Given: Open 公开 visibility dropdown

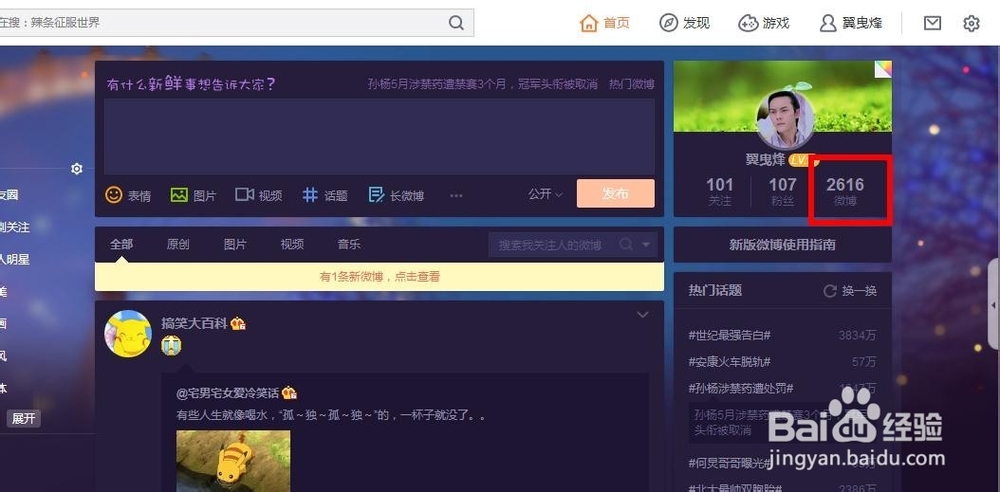Looking at the screenshot, I should point(545,194).
